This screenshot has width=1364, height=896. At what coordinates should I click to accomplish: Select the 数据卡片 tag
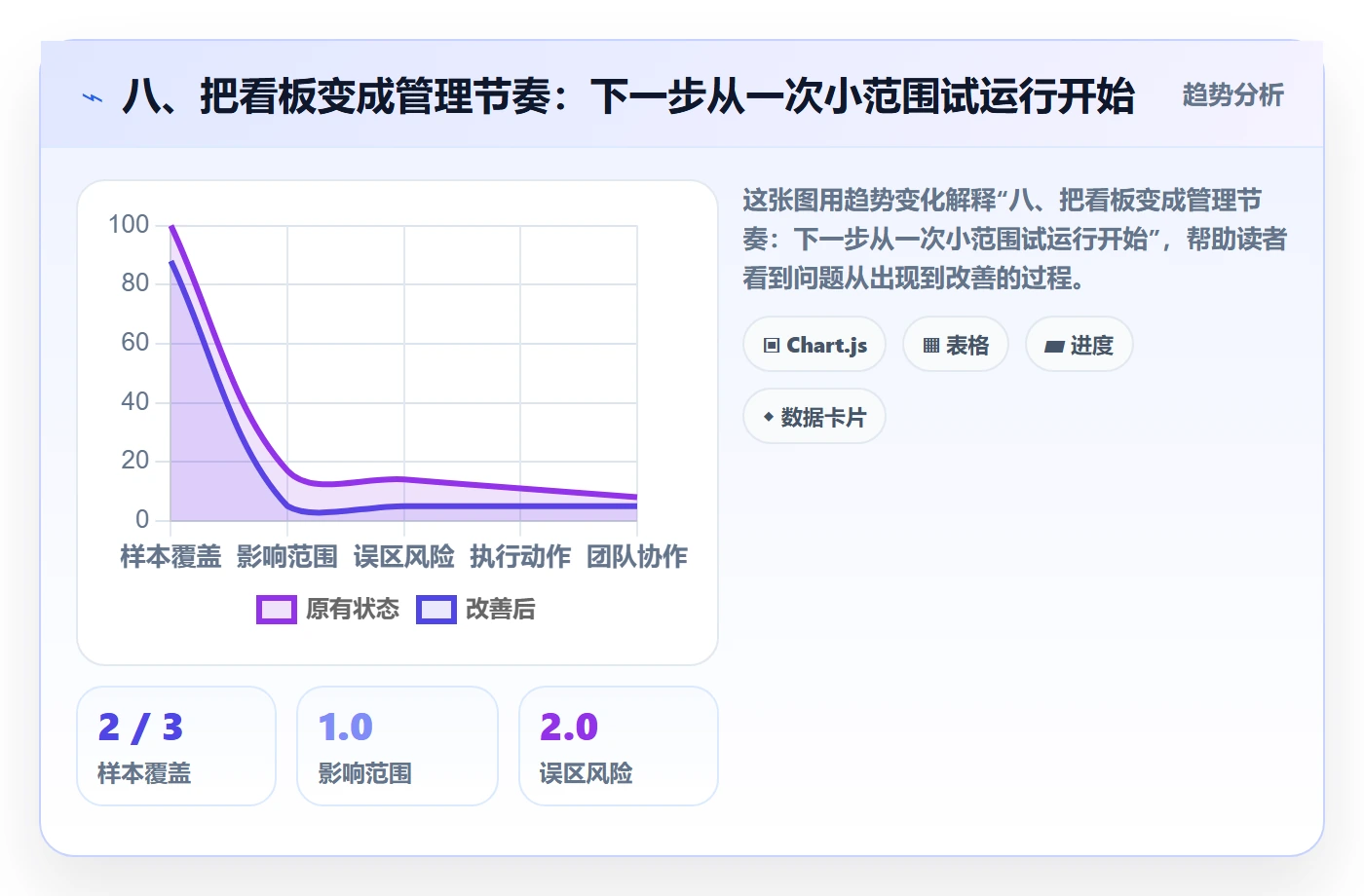pyautogui.click(x=815, y=417)
